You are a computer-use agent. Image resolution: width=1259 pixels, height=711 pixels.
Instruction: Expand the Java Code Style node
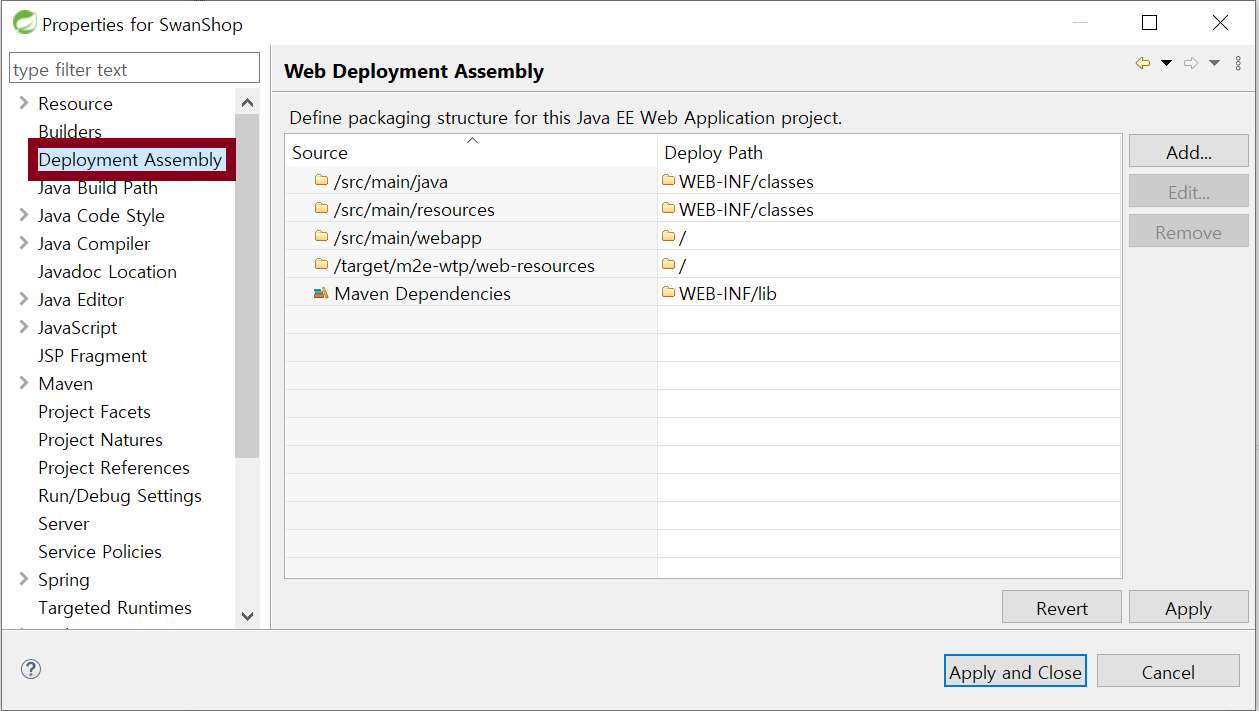(23, 215)
